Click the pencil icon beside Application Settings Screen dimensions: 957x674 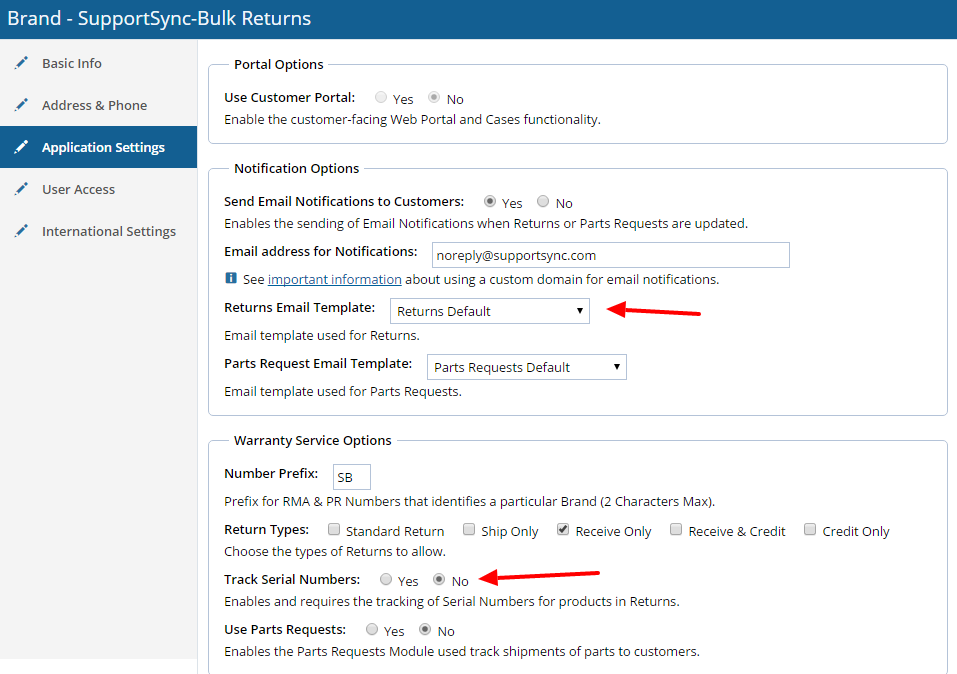coord(21,147)
